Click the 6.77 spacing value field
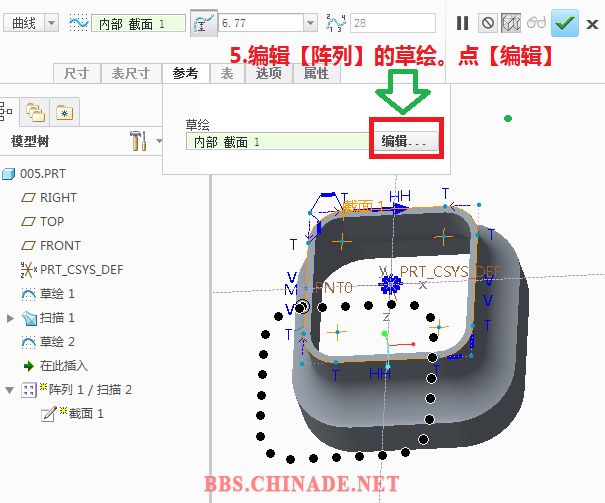The height and width of the screenshot is (503, 605). click(261, 23)
